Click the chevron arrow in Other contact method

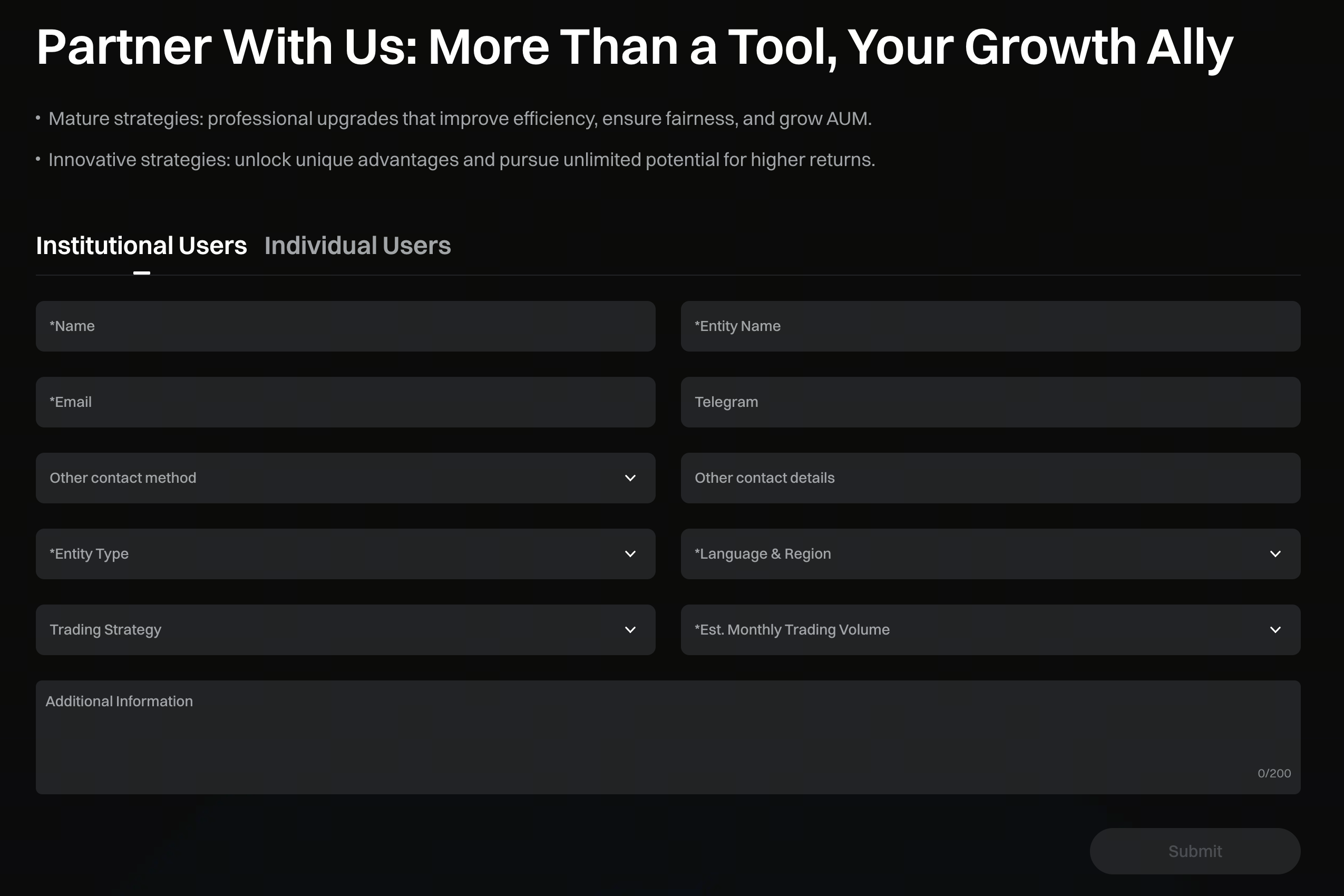pyautogui.click(x=630, y=478)
